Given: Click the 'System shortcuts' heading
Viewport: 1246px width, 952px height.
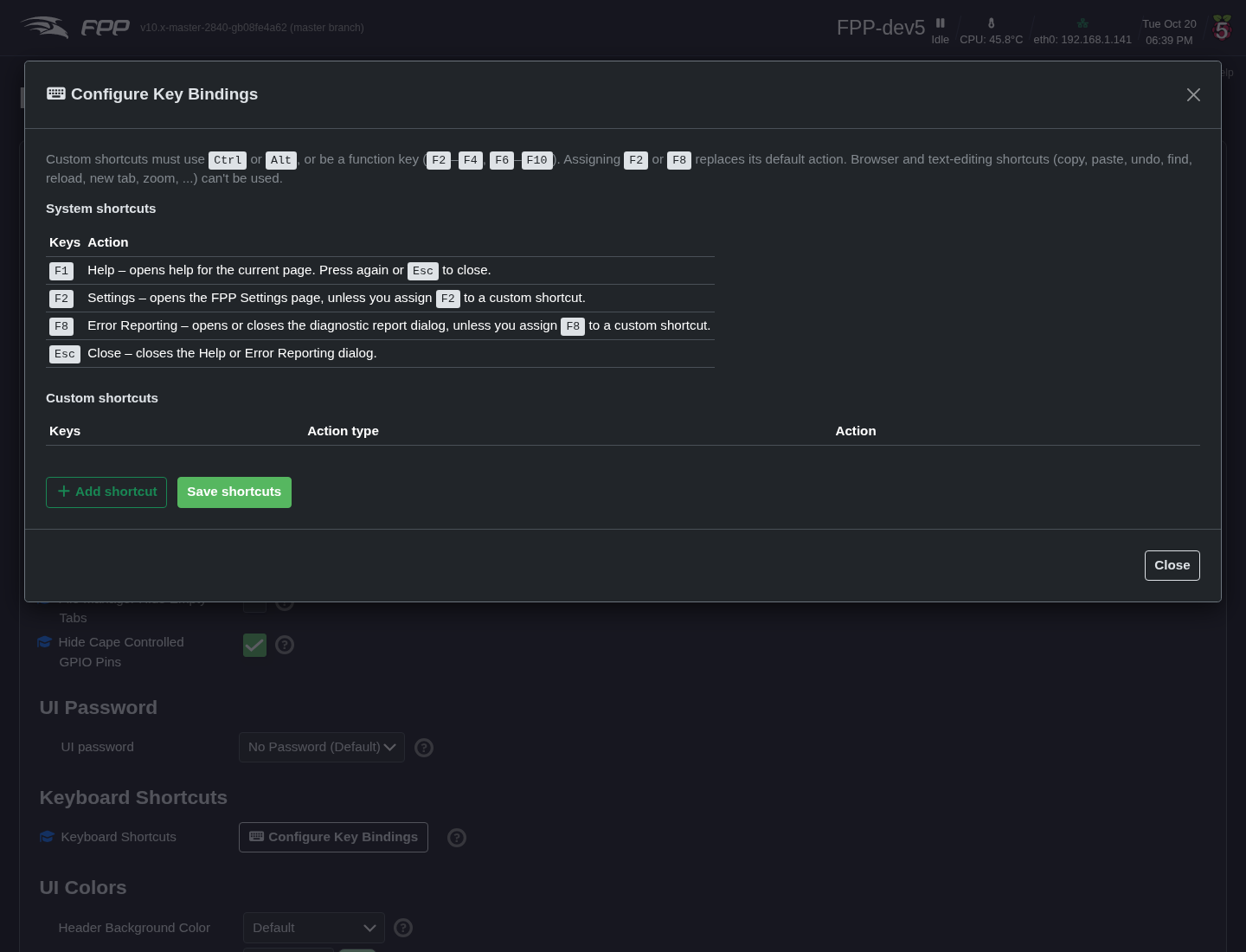Looking at the screenshot, I should pos(101,209).
